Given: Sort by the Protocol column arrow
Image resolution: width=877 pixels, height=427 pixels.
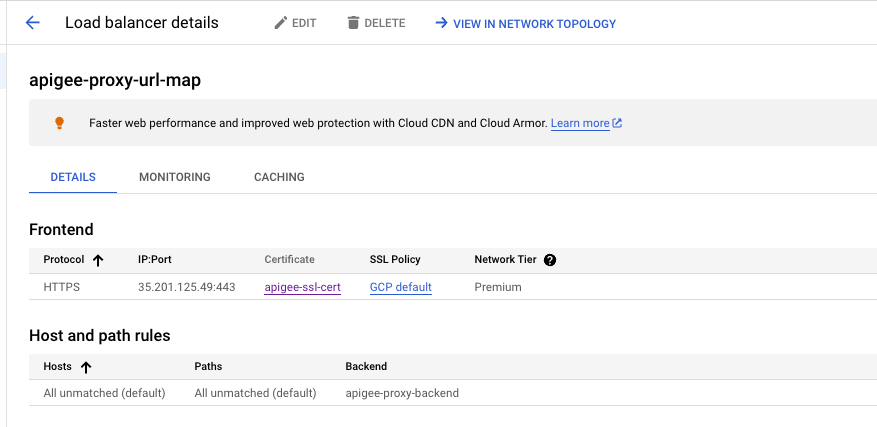Looking at the screenshot, I should (x=98, y=260).
